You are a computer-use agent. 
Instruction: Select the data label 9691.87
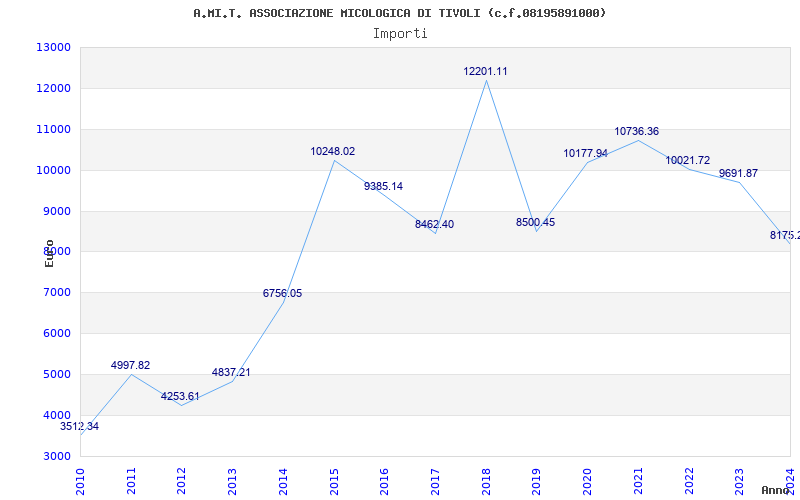[x=738, y=173]
